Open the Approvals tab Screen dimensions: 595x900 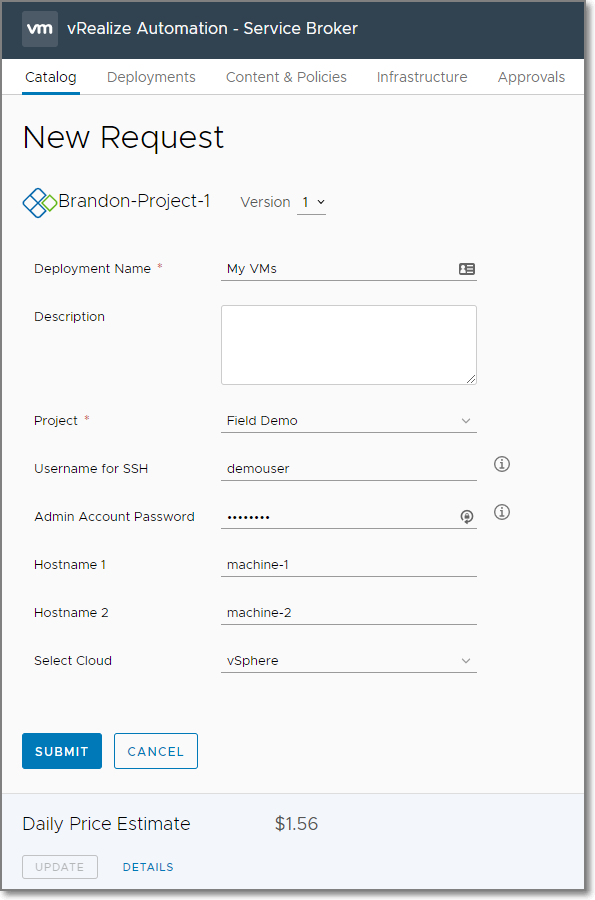(x=531, y=77)
